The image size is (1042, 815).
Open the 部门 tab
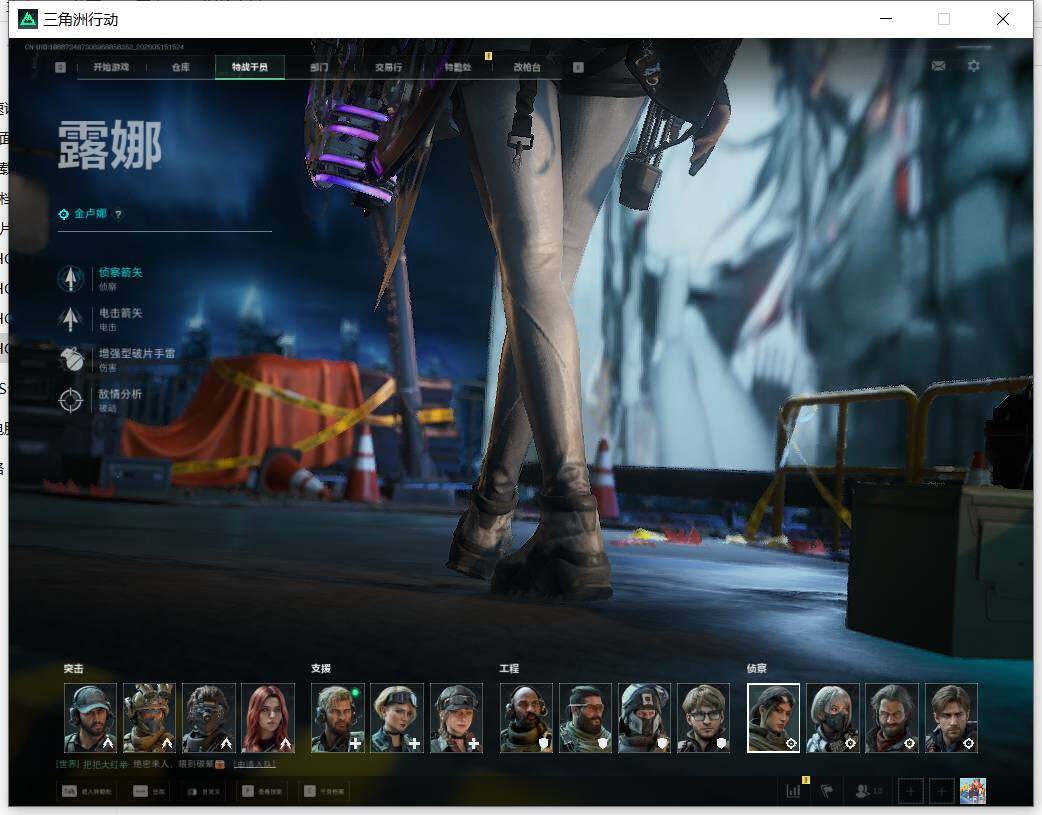[x=319, y=67]
